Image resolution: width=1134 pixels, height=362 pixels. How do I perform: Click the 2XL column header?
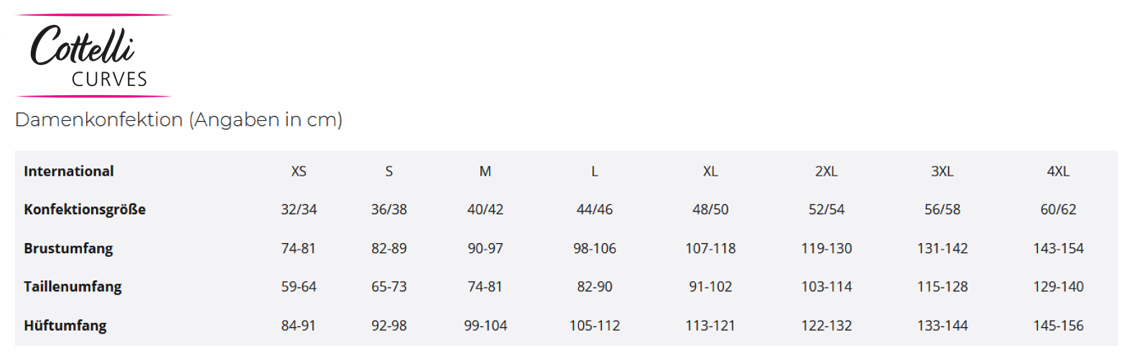tap(826, 172)
